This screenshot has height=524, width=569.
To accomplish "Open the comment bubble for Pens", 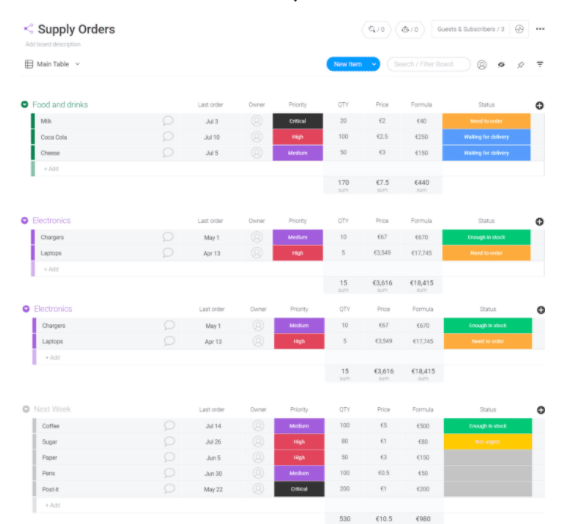I will pyautogui.click(x=169, y=473).
